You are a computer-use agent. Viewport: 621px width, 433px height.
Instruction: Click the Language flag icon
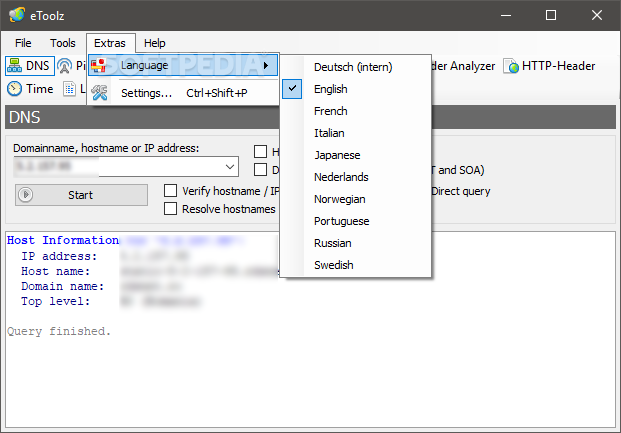[98, 65]
